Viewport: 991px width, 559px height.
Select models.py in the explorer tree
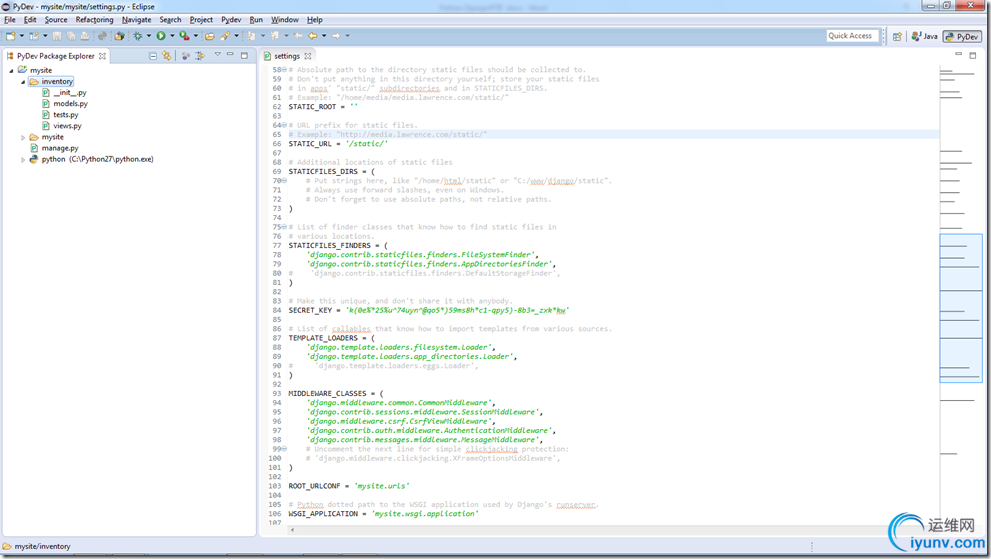pos(65,104)
